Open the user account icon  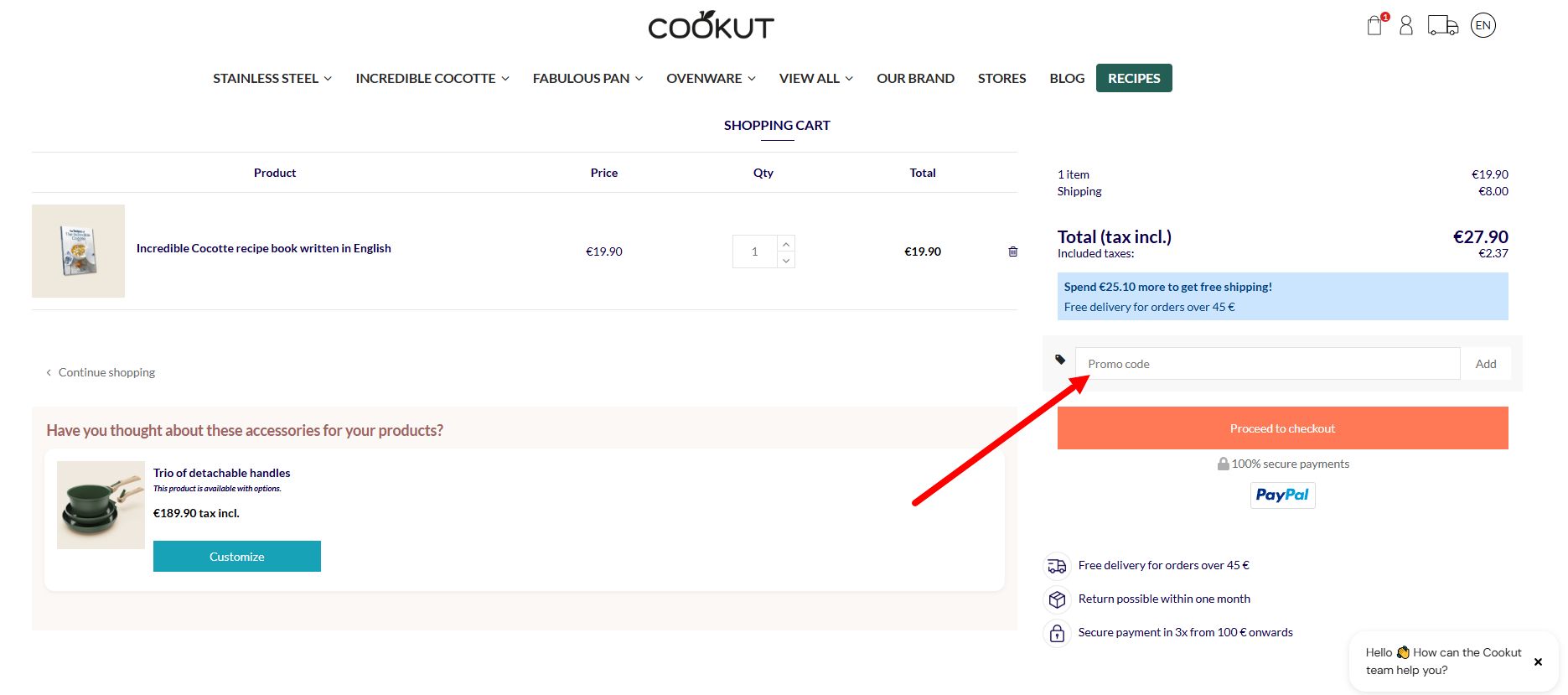point(1406,26)
